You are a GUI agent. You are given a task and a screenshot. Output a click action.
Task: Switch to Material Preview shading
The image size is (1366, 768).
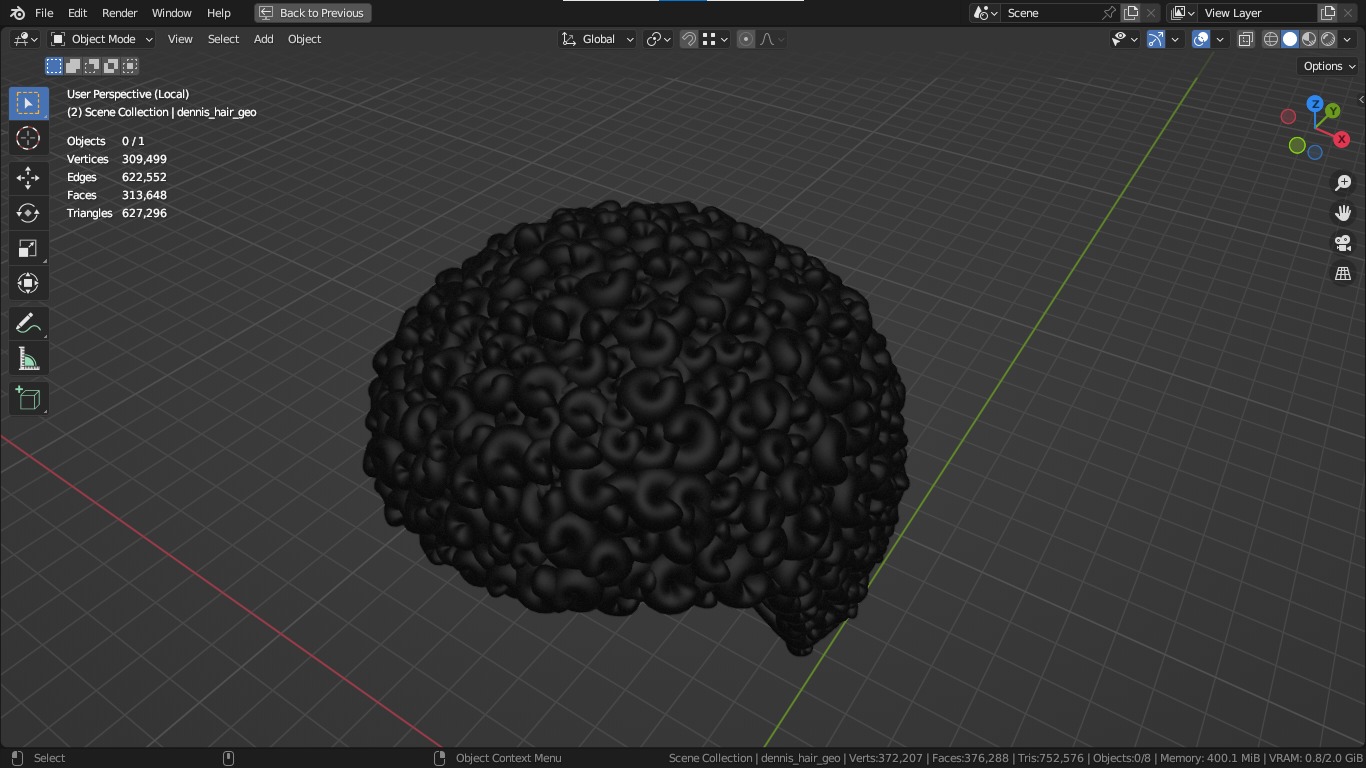click(1309, 39)
